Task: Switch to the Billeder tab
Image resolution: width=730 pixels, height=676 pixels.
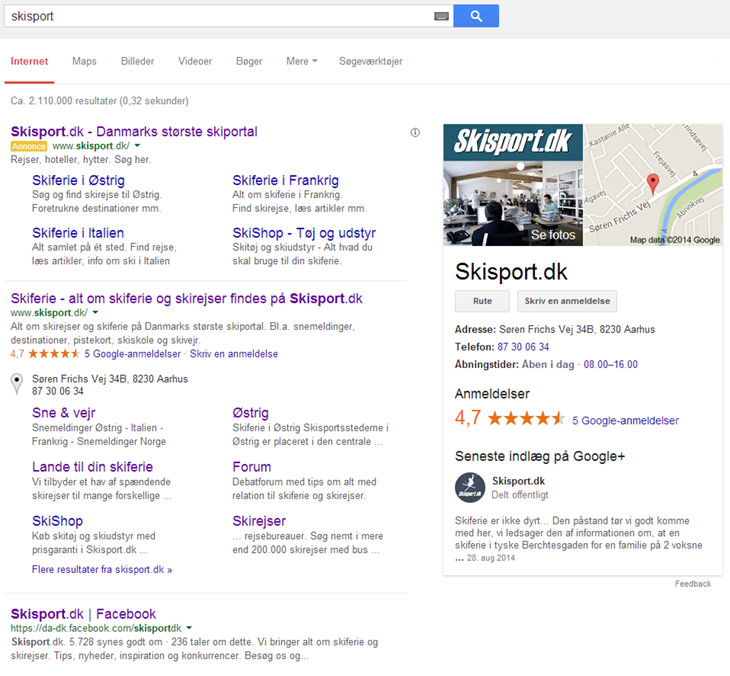Action: [x=137, y=61]
